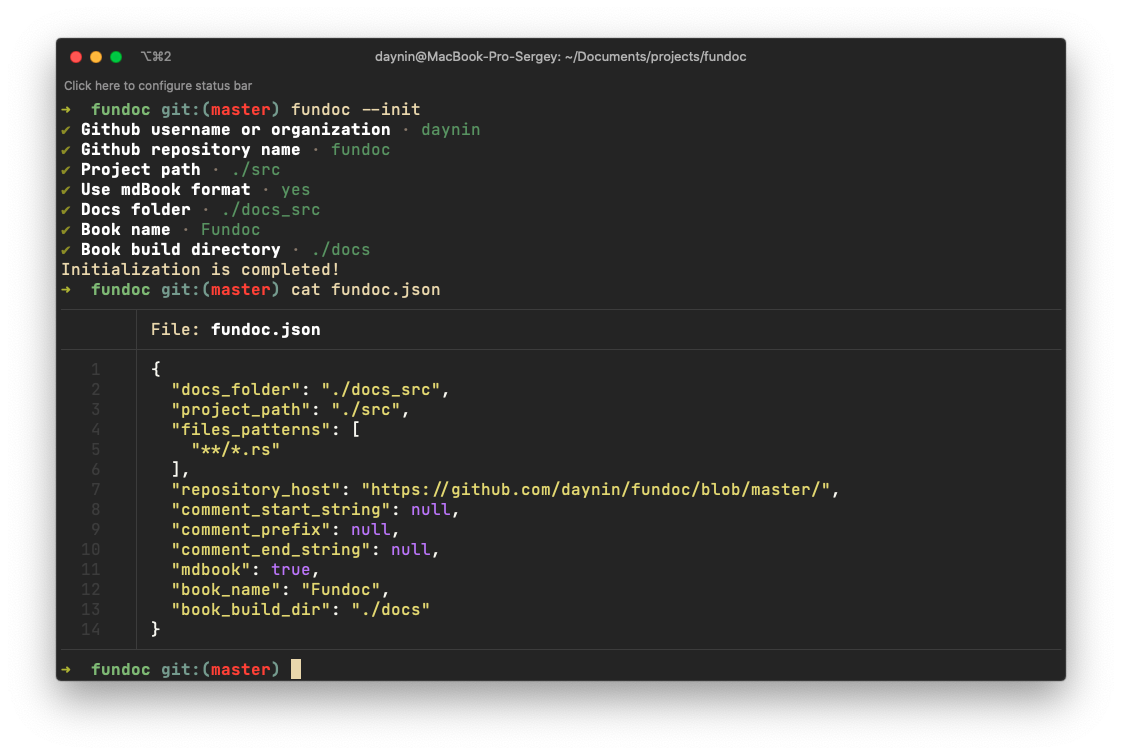Click the yellow minimize window button
This screenshot has width=1122, height=755.
pos(96,57)
